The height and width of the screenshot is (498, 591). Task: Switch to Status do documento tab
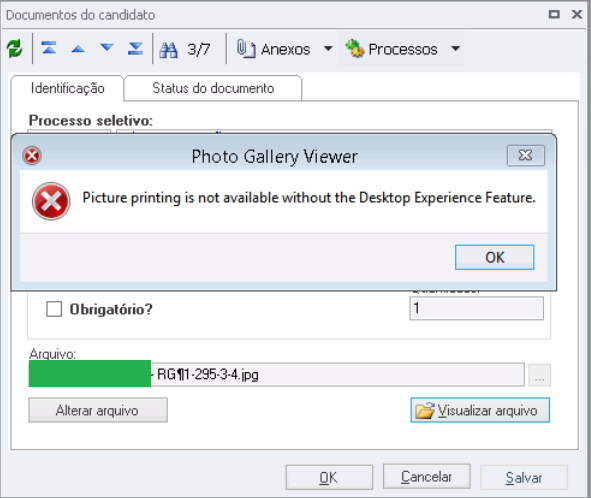pos(213,88)
